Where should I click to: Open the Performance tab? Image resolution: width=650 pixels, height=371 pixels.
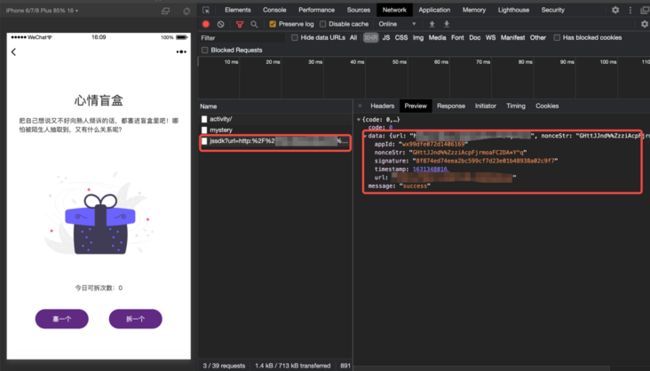click(x=316, y=10)
